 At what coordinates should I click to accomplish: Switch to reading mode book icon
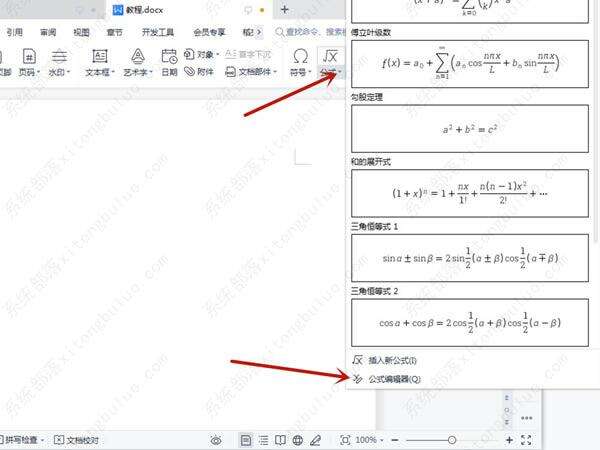280,440
